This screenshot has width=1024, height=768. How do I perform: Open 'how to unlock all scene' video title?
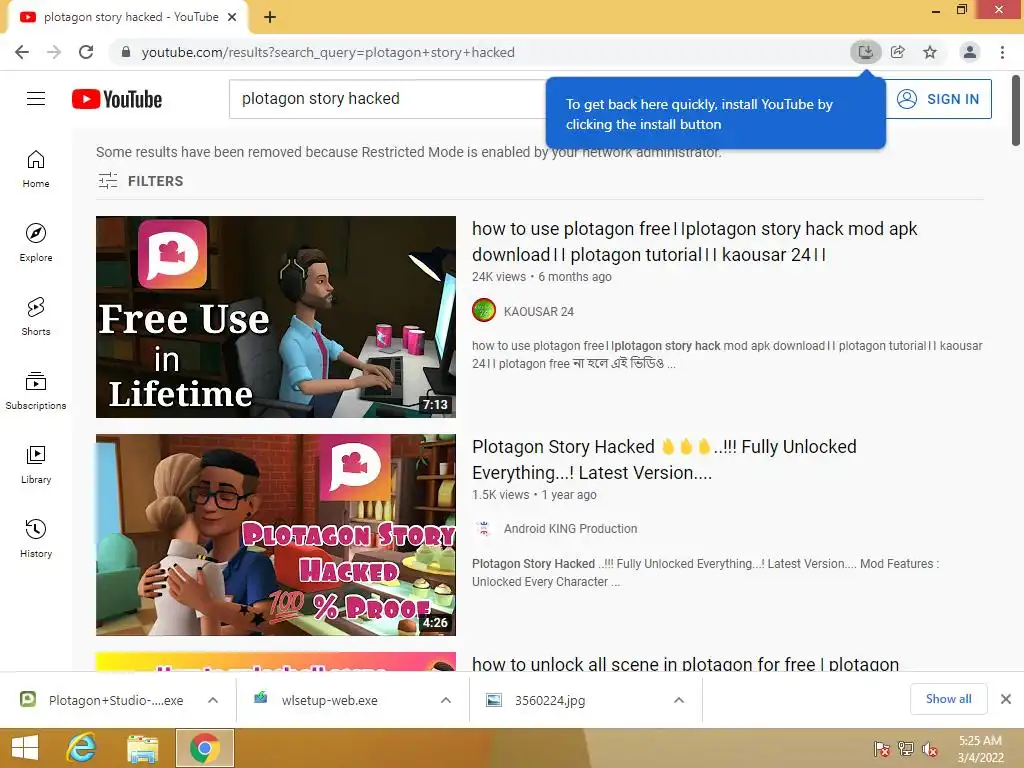pyautogui.click(x=686, y=664)
